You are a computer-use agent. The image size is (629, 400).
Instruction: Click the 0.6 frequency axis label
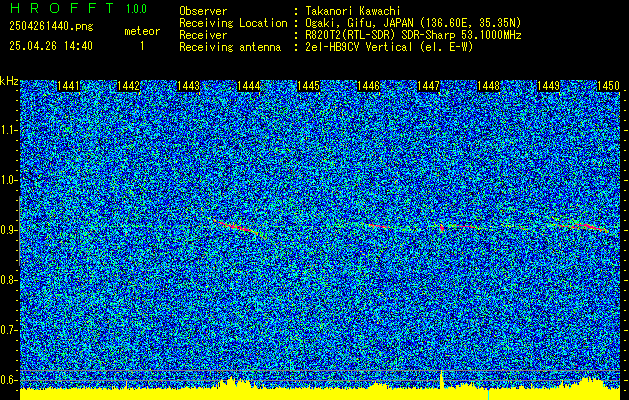pos(8,380)
